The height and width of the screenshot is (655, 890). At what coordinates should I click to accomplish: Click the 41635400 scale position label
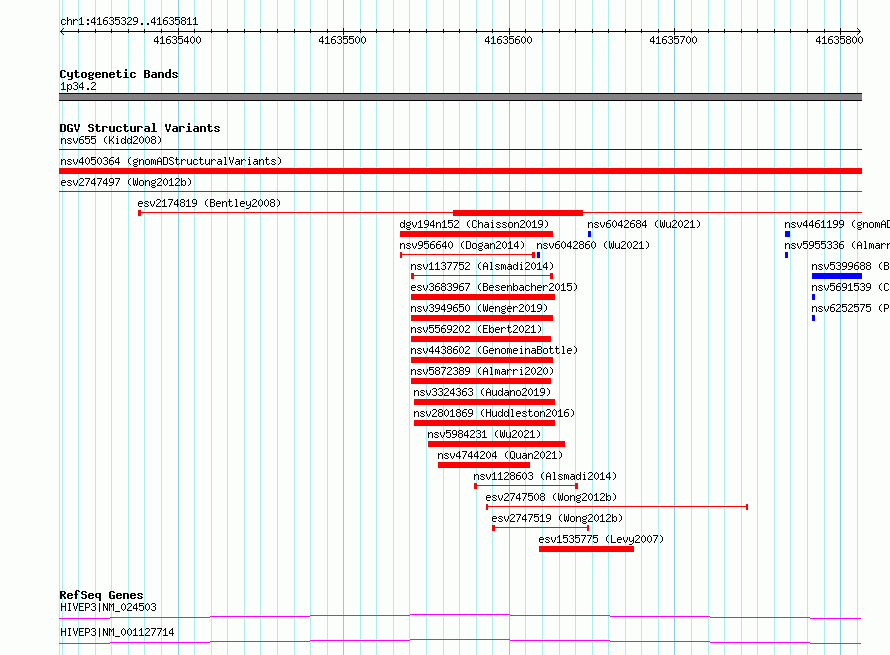pyautogui.click(x=177, y=40)
